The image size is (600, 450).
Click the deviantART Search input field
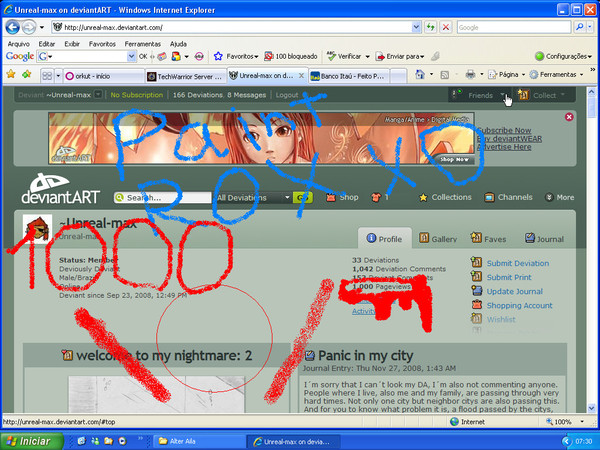(163, 197)
